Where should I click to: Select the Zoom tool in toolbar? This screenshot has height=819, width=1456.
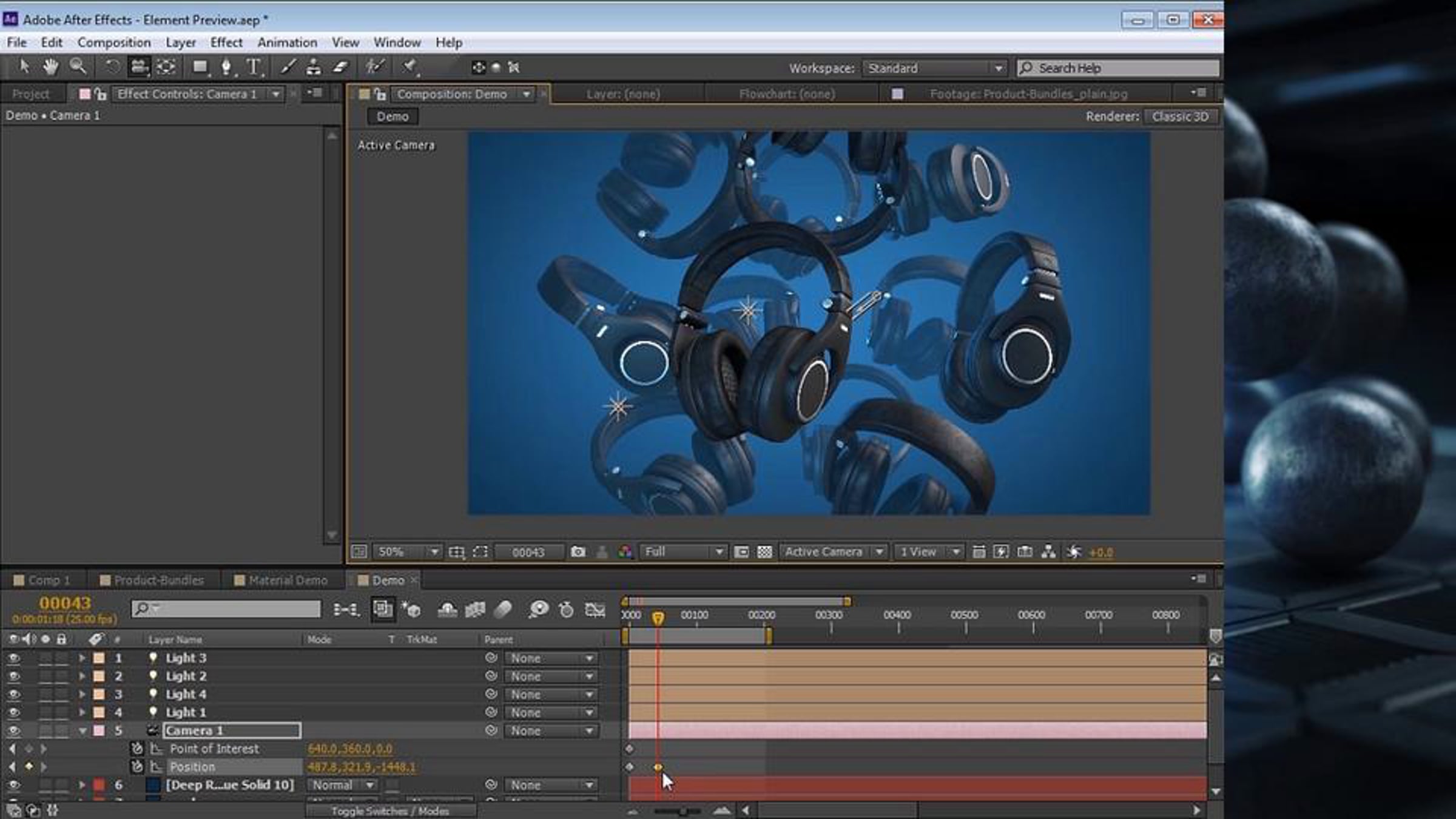tap(78, 67)
